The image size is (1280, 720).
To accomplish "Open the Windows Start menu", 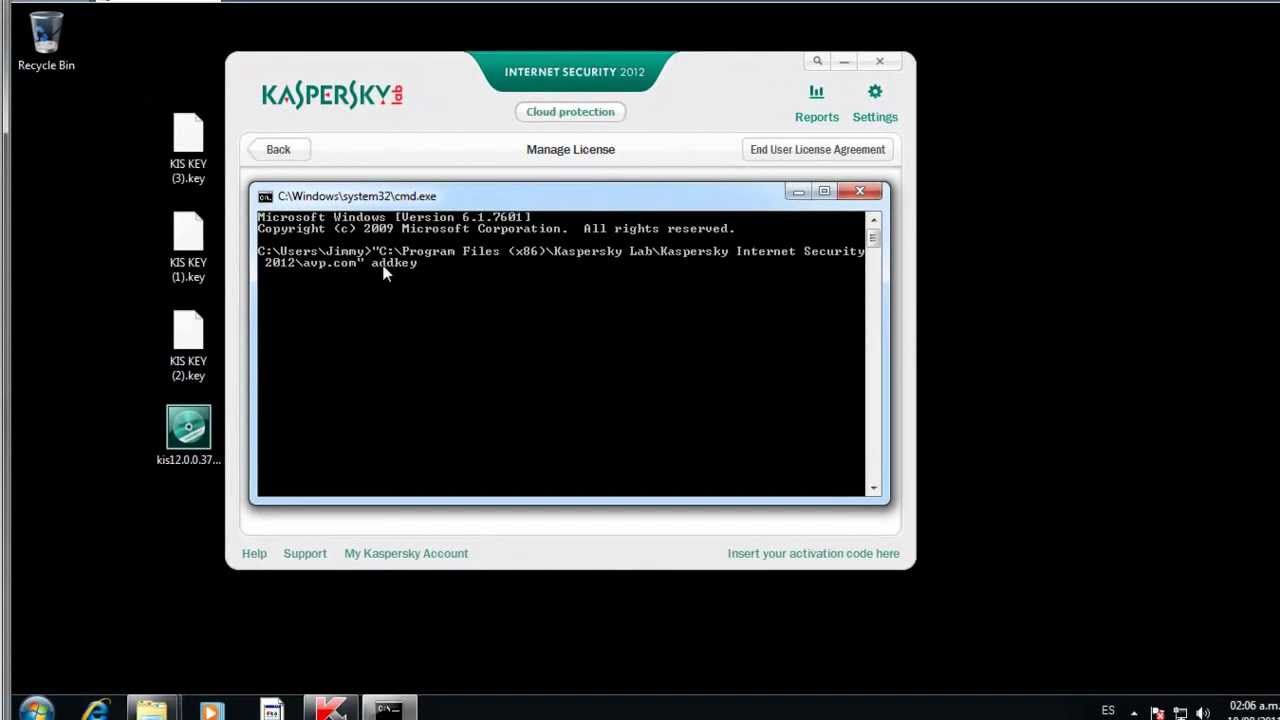I will (x=37, y=710).
